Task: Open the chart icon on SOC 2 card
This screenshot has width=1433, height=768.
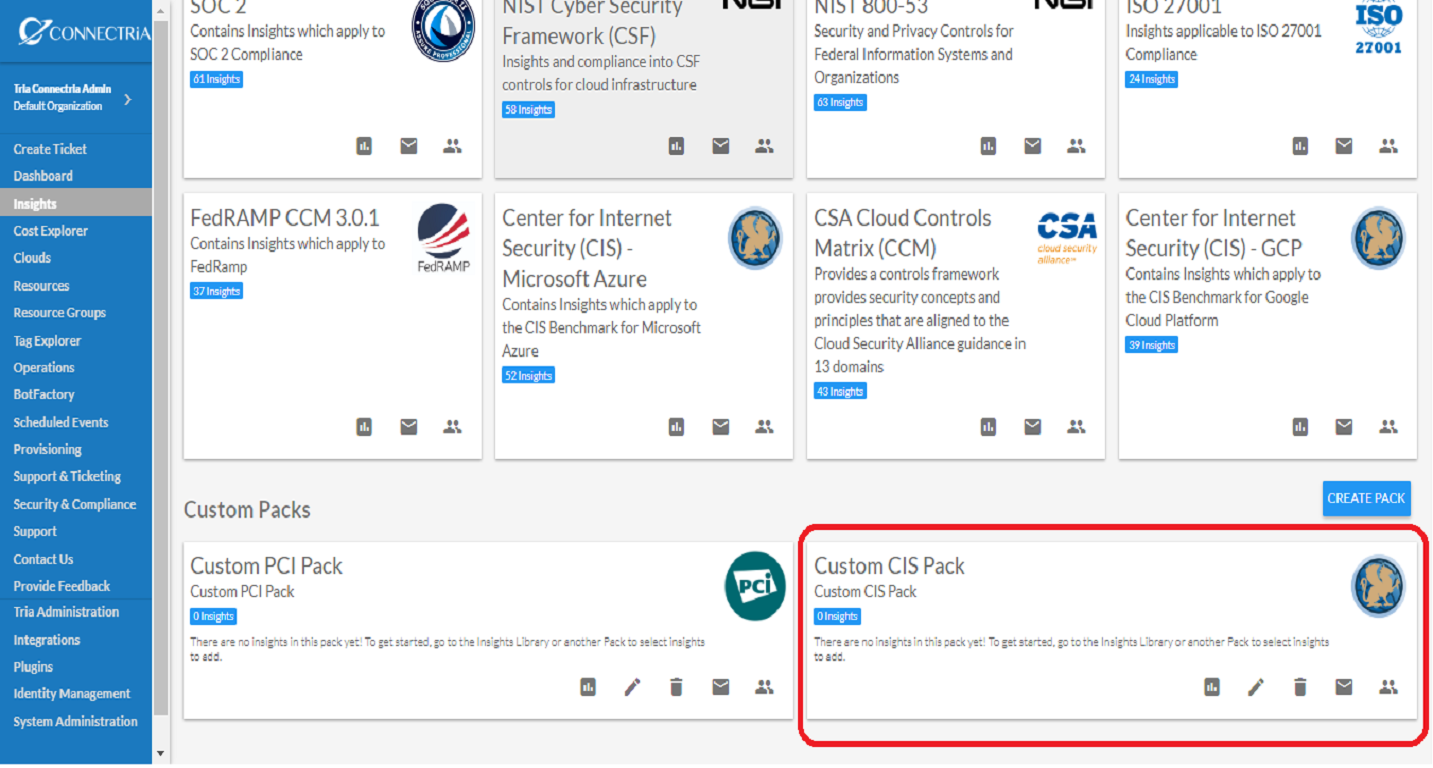Action: (364, 146)
